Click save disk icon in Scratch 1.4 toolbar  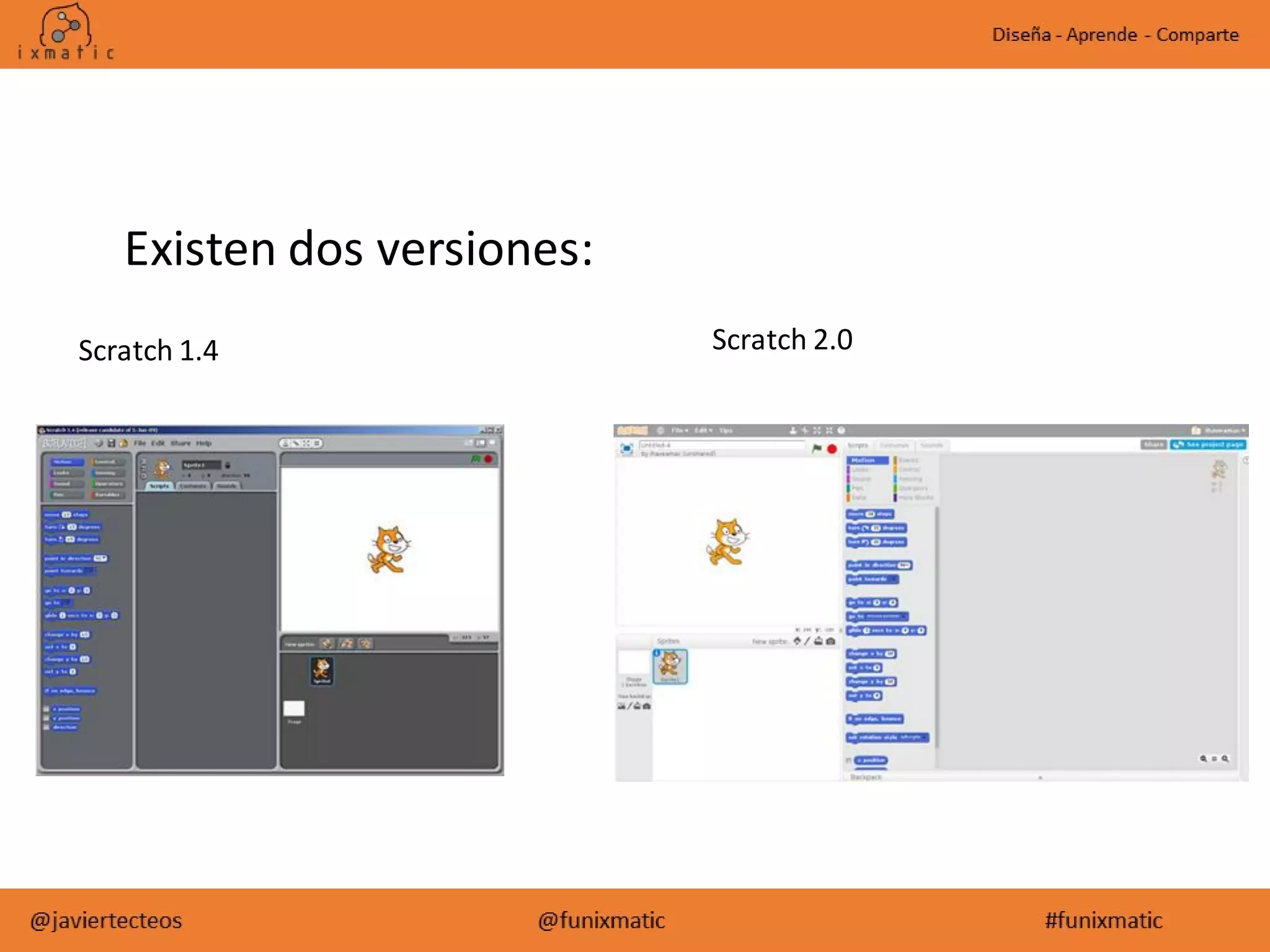[x=112, y=443]
